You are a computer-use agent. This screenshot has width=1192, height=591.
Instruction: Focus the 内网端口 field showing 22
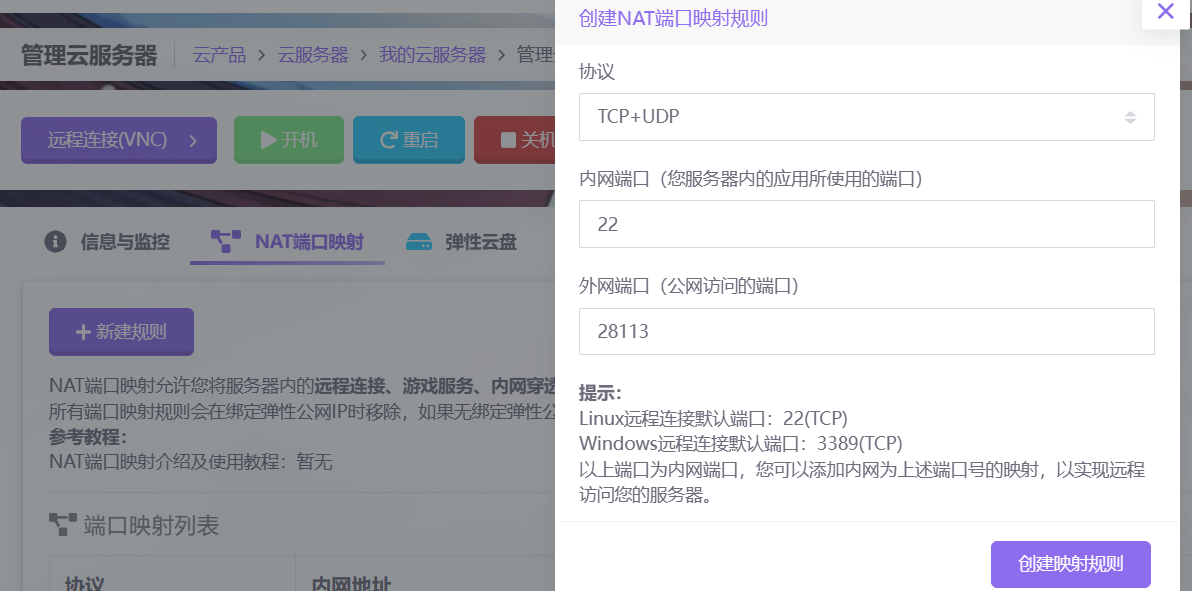866,224
